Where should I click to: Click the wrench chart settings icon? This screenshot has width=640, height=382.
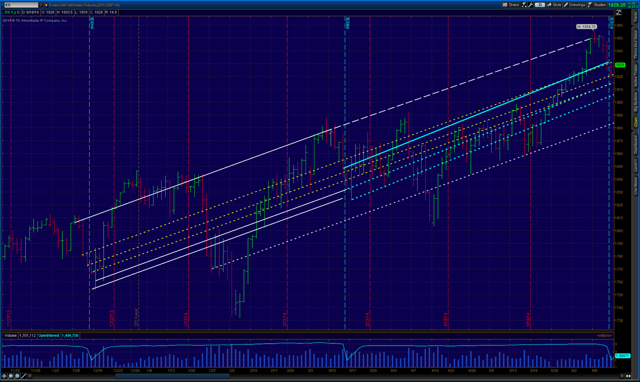coord(530,5)
